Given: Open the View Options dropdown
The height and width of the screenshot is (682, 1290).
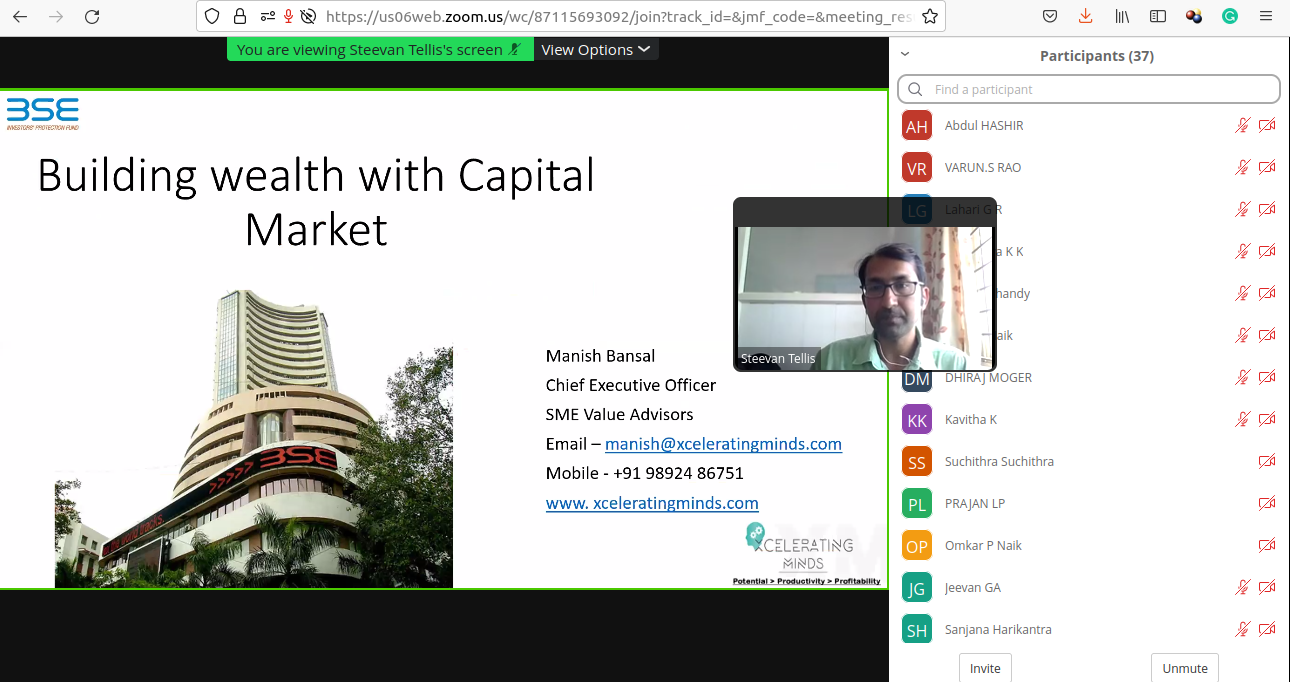Looking at the screenshot, I should tap(596, 50).
